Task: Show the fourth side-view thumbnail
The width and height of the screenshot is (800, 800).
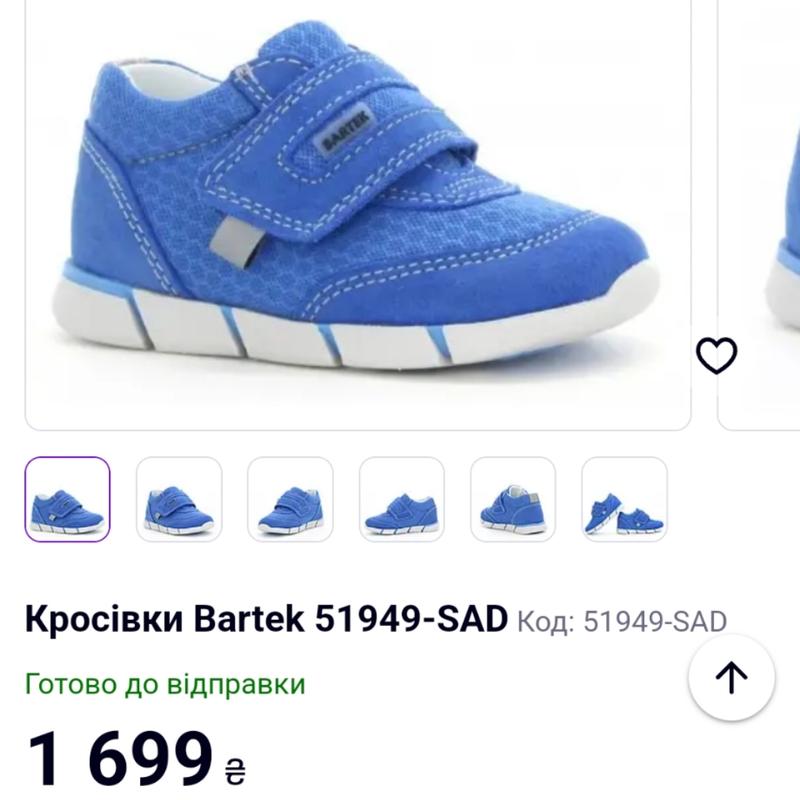Action: pos(402,499)
